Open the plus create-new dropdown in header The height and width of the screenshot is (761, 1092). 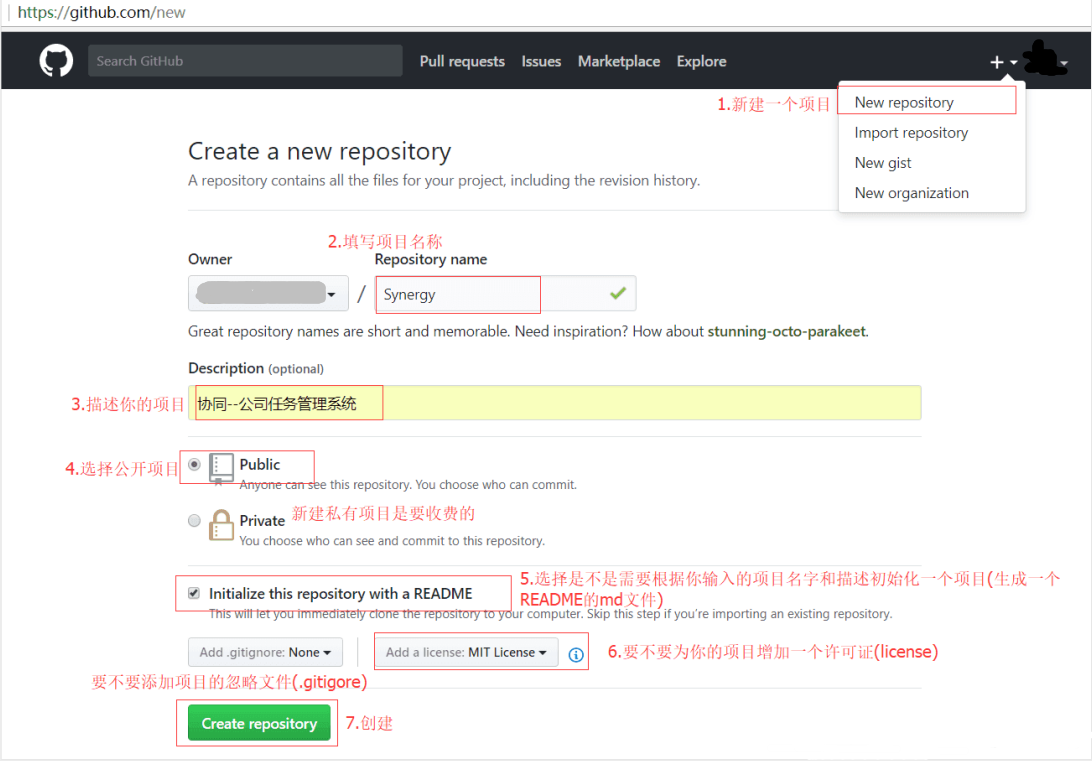click(x=1004, y=62)
